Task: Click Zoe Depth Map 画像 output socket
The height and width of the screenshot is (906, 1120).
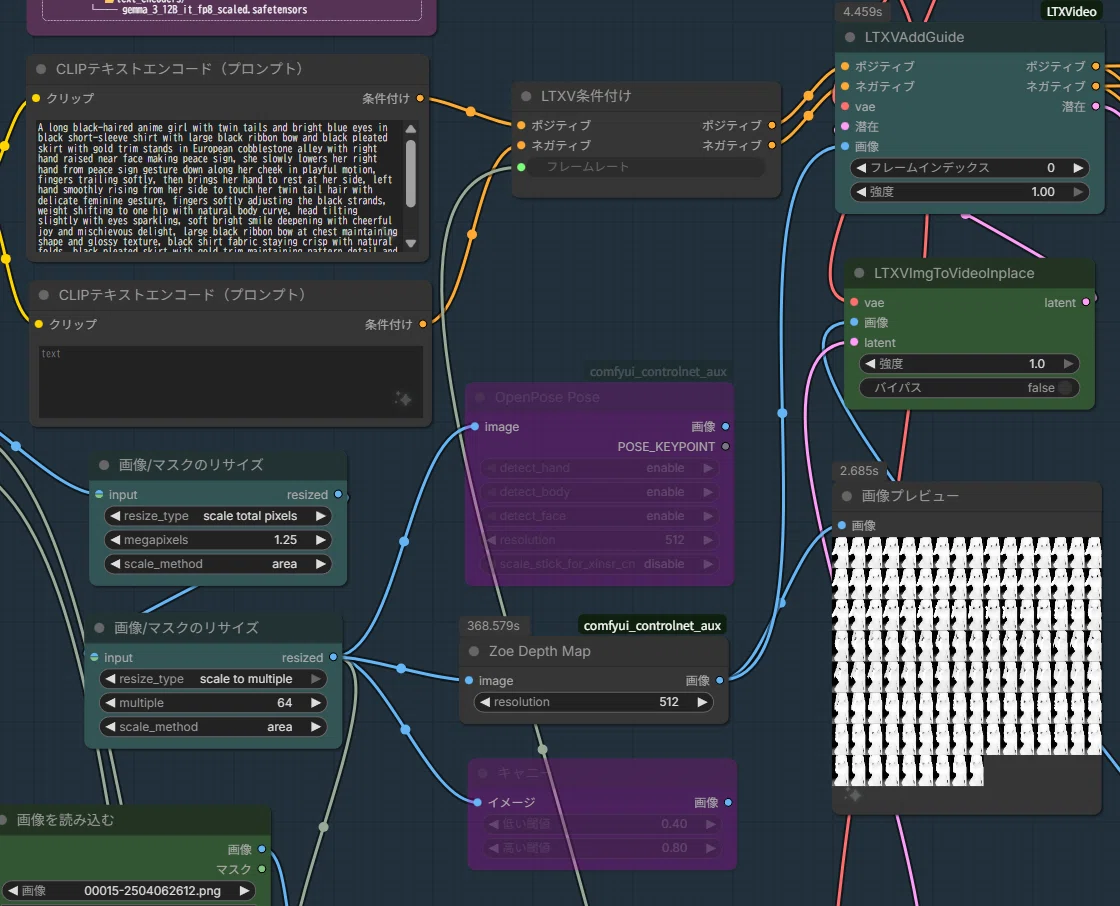Action: click(x=719, y=680)
